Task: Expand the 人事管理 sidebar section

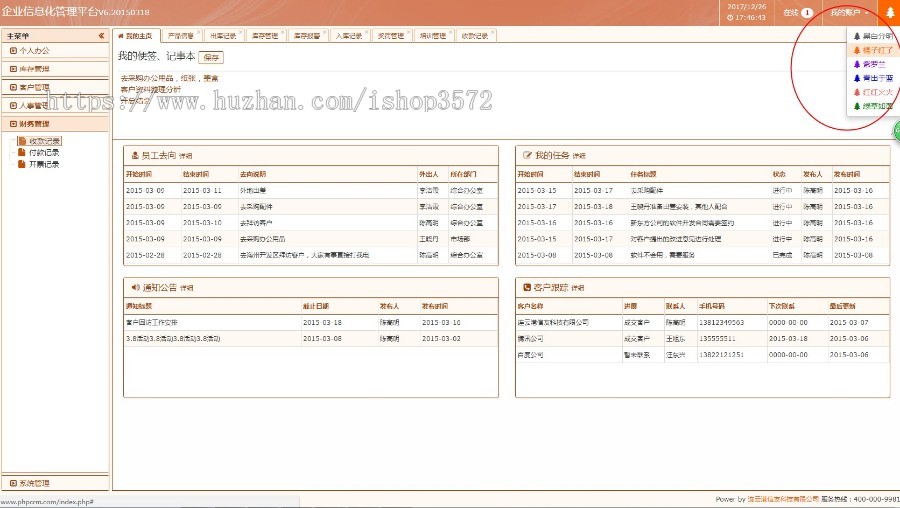Action: pyautogui.click(x=55, y=106)
